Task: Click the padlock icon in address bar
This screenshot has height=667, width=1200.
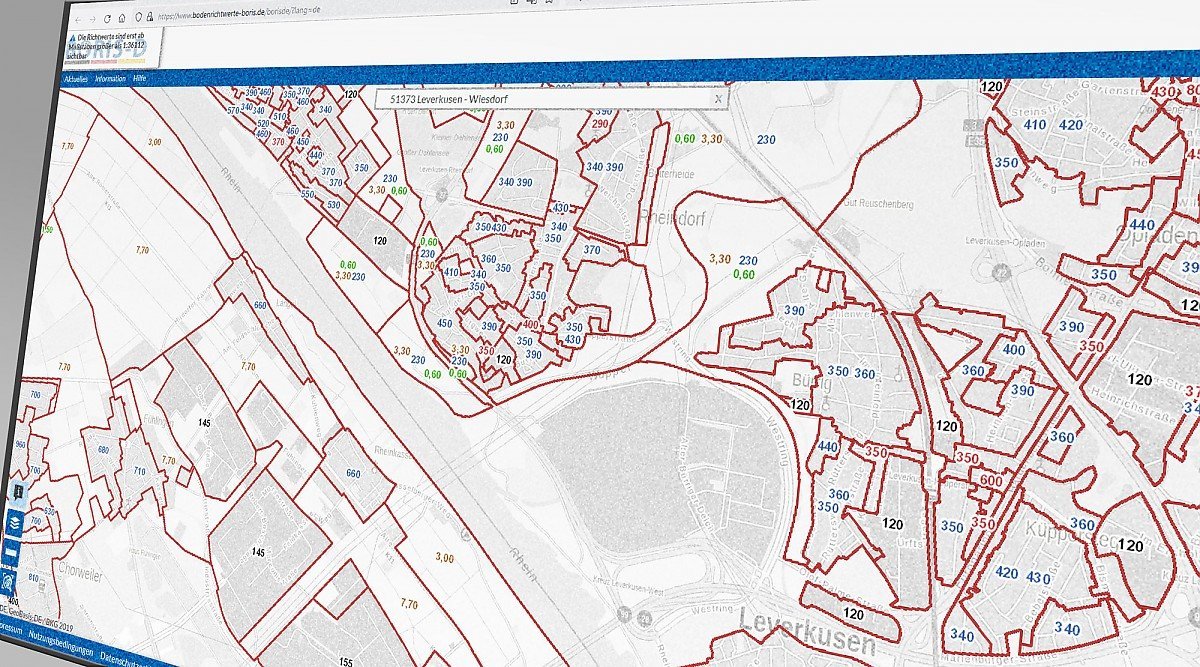Action: coord(151,18)
